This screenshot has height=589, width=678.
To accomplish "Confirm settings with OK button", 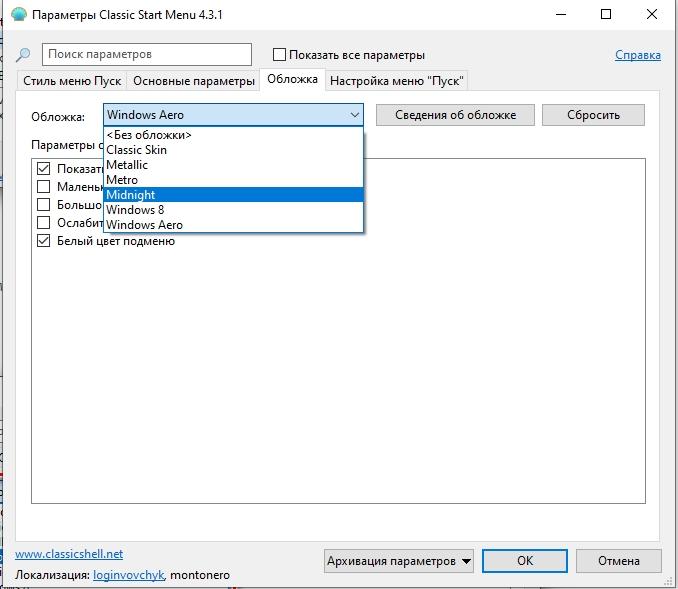I will click(525, 561).
